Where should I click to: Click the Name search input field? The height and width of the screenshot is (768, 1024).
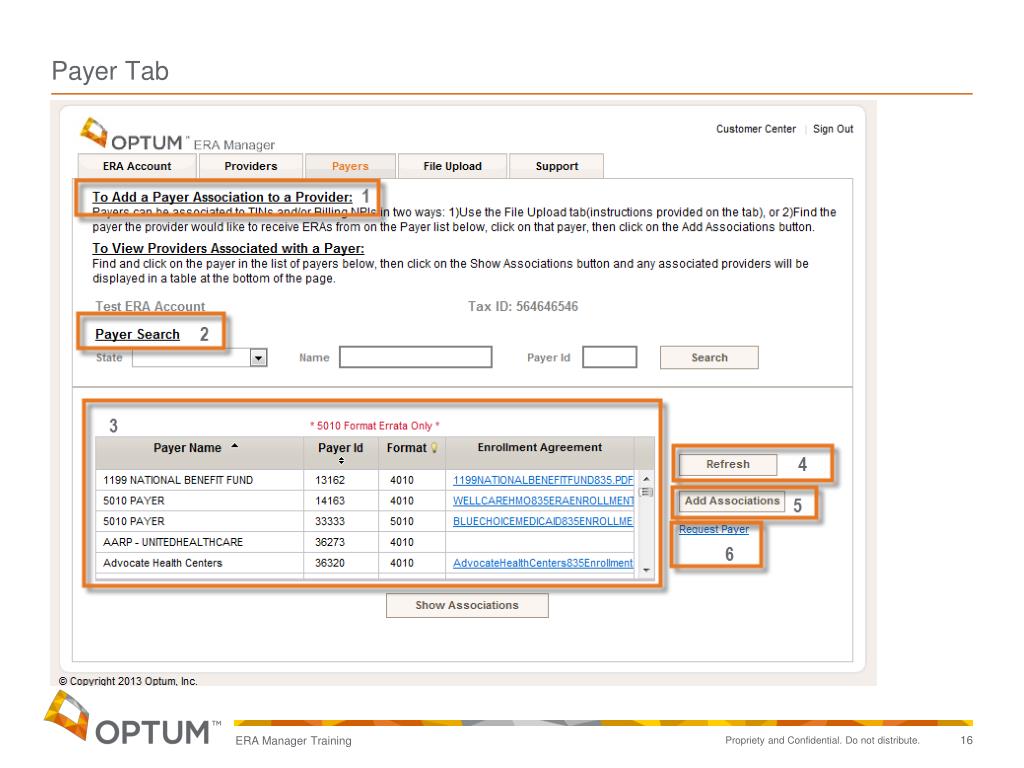point(415,357)
